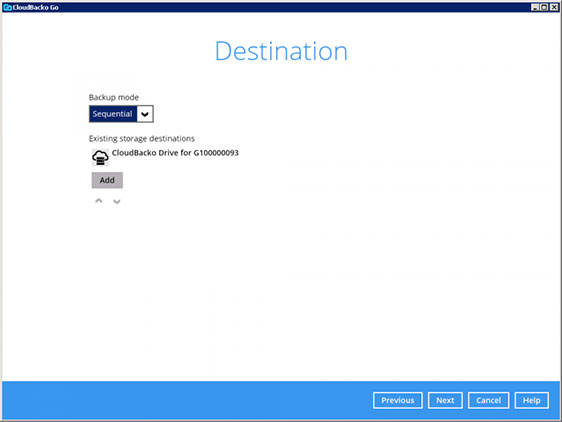Screen dimensions: 562x422
Task: Move destination down with the down arrow
Action: tap(116, 201)
